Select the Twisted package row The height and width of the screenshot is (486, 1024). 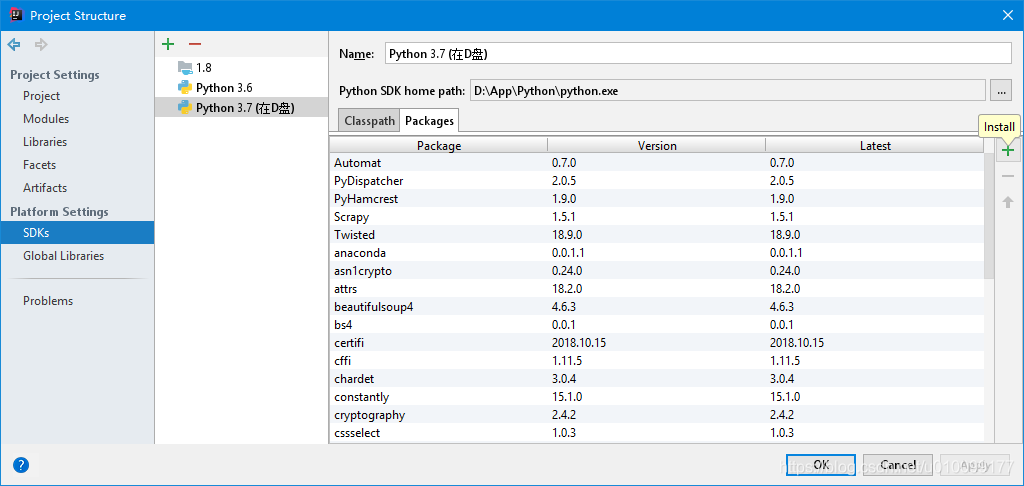click(656, 235)
